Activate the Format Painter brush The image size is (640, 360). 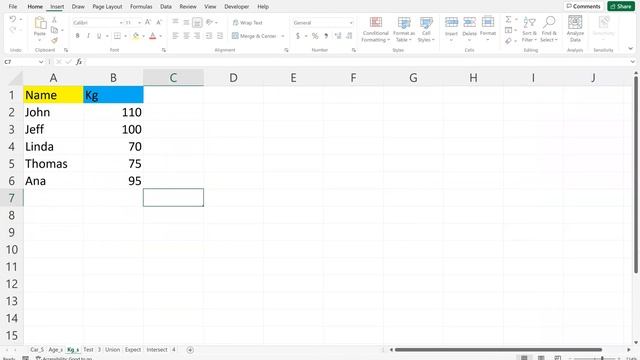[54, 40]
